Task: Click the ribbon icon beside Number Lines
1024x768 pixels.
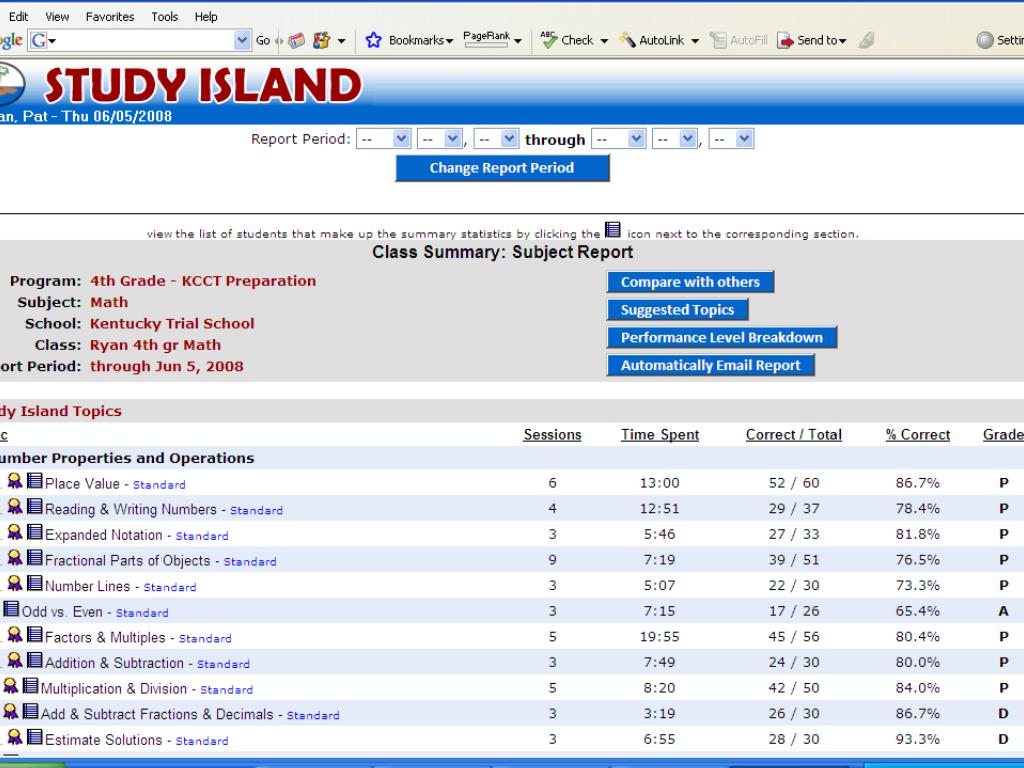Action: coord(14,584)
